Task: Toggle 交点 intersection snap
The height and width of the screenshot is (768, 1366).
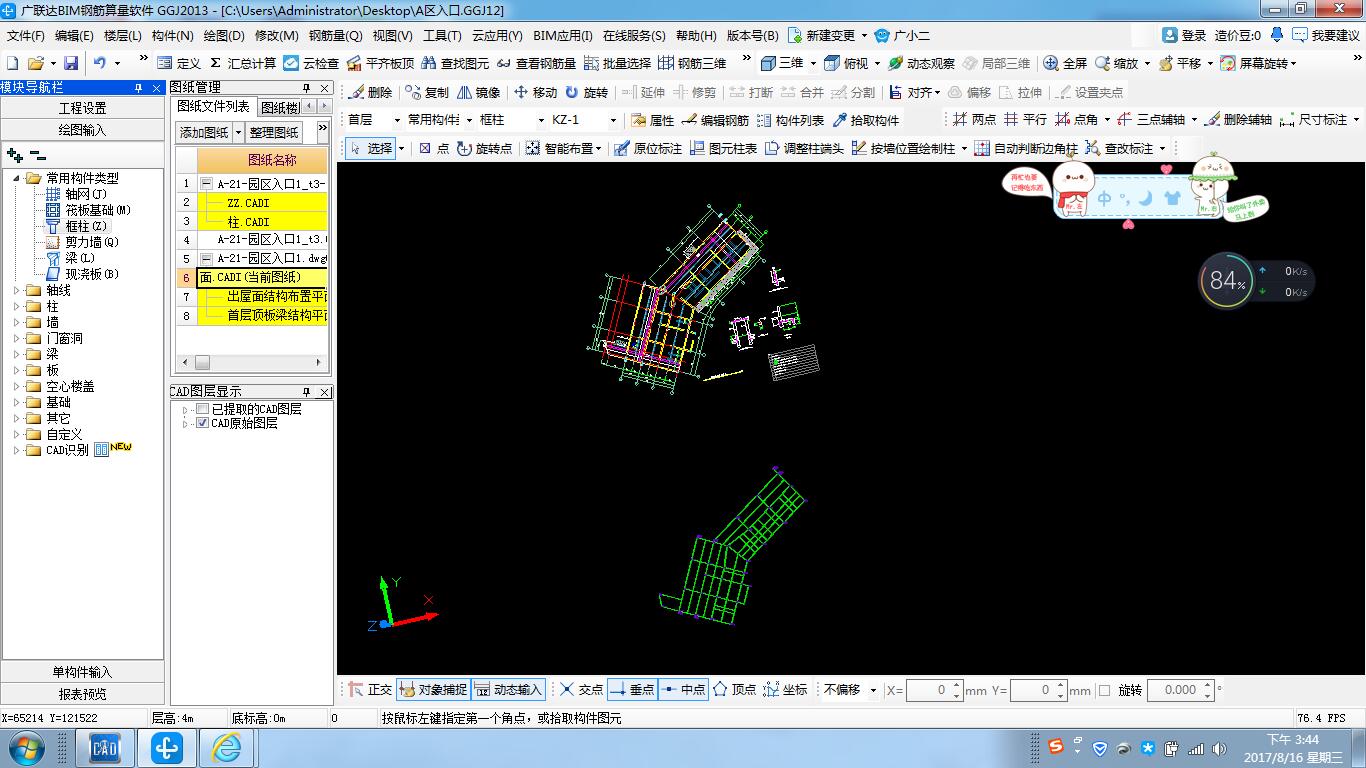Action: (x=581, y=690)
